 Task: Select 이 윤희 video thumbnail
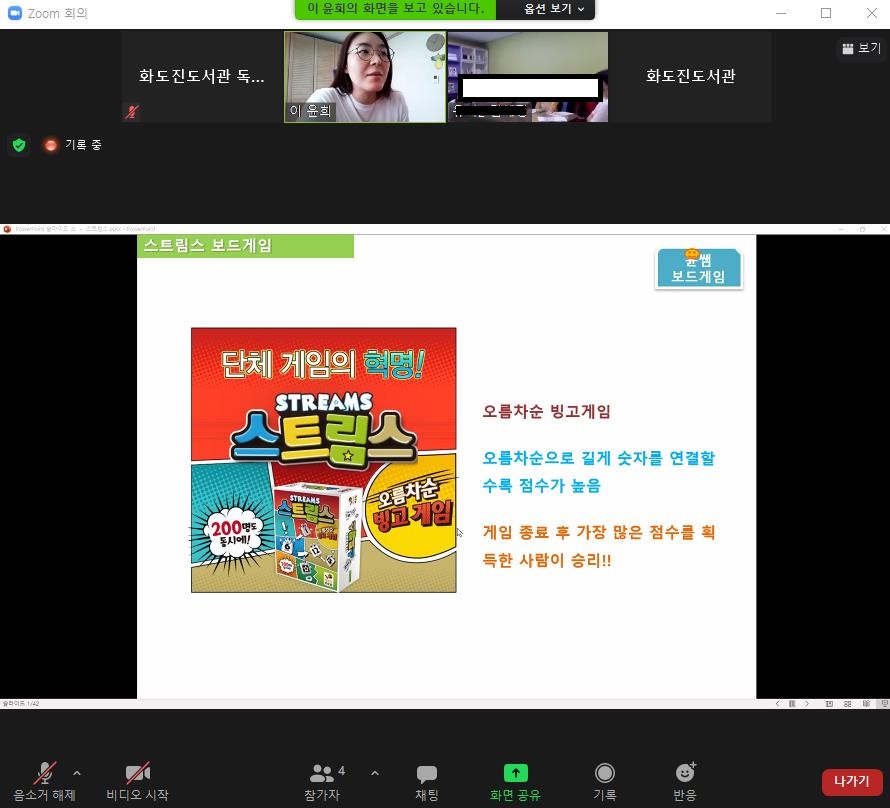click(365, 77)
